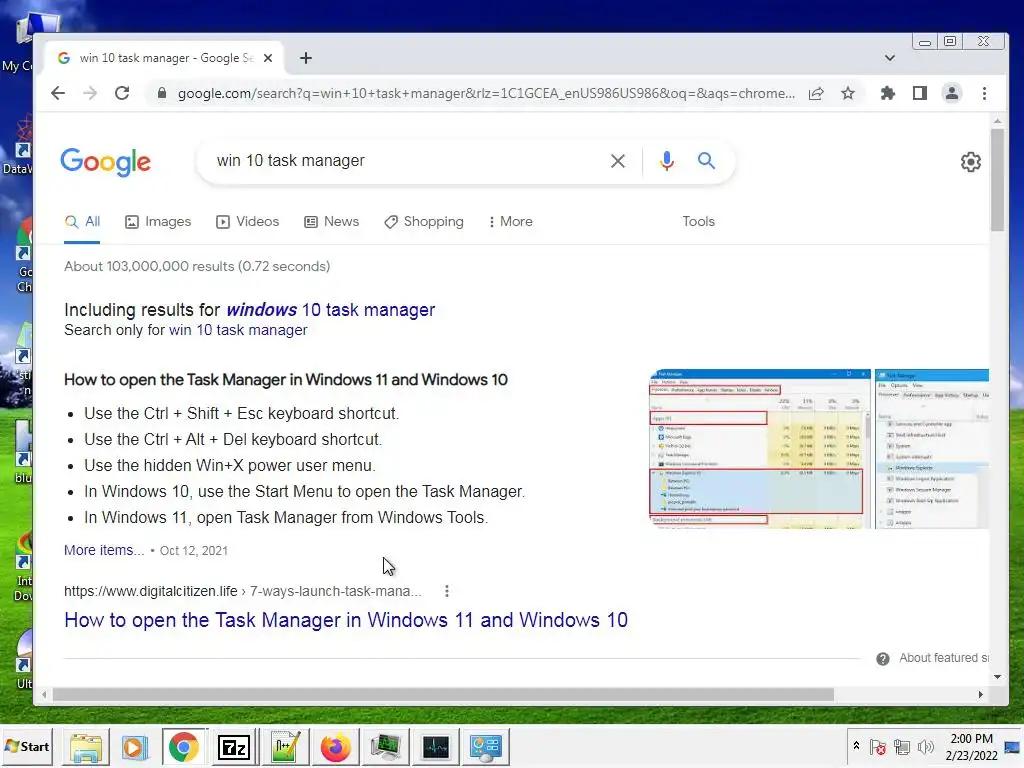Open the digitalcitizen.life result options dots
This screenshot has width=1024, height=768.
[447, 591]
